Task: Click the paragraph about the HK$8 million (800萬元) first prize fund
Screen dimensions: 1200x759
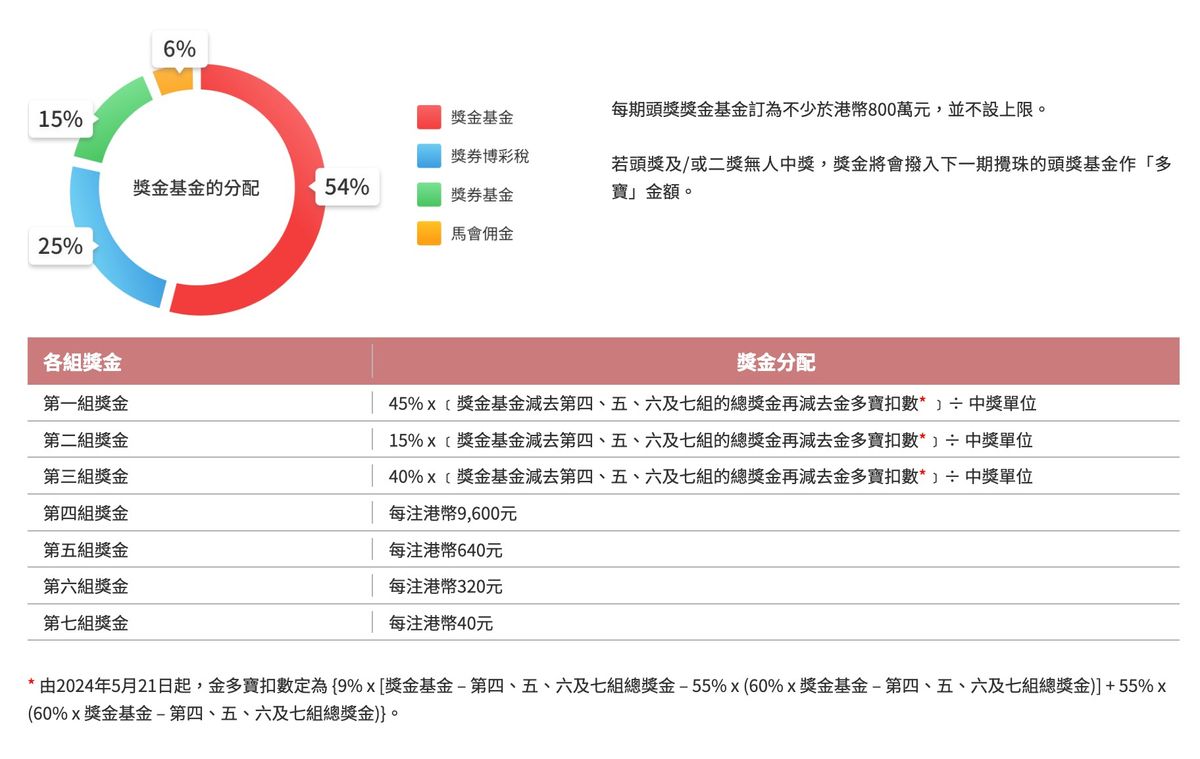Action: [x=829, y=109]
